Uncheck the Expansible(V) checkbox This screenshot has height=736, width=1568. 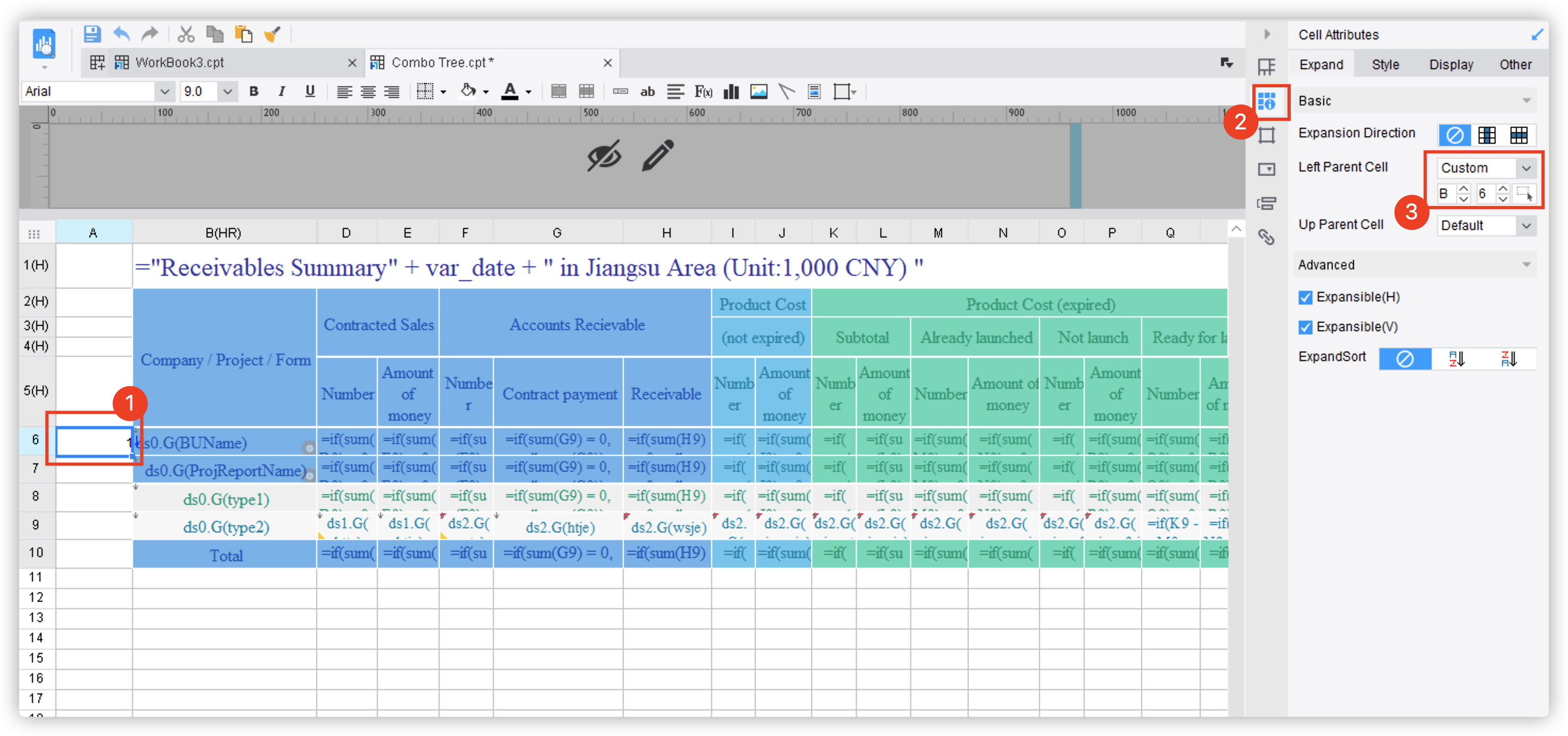pos(1306,327)
